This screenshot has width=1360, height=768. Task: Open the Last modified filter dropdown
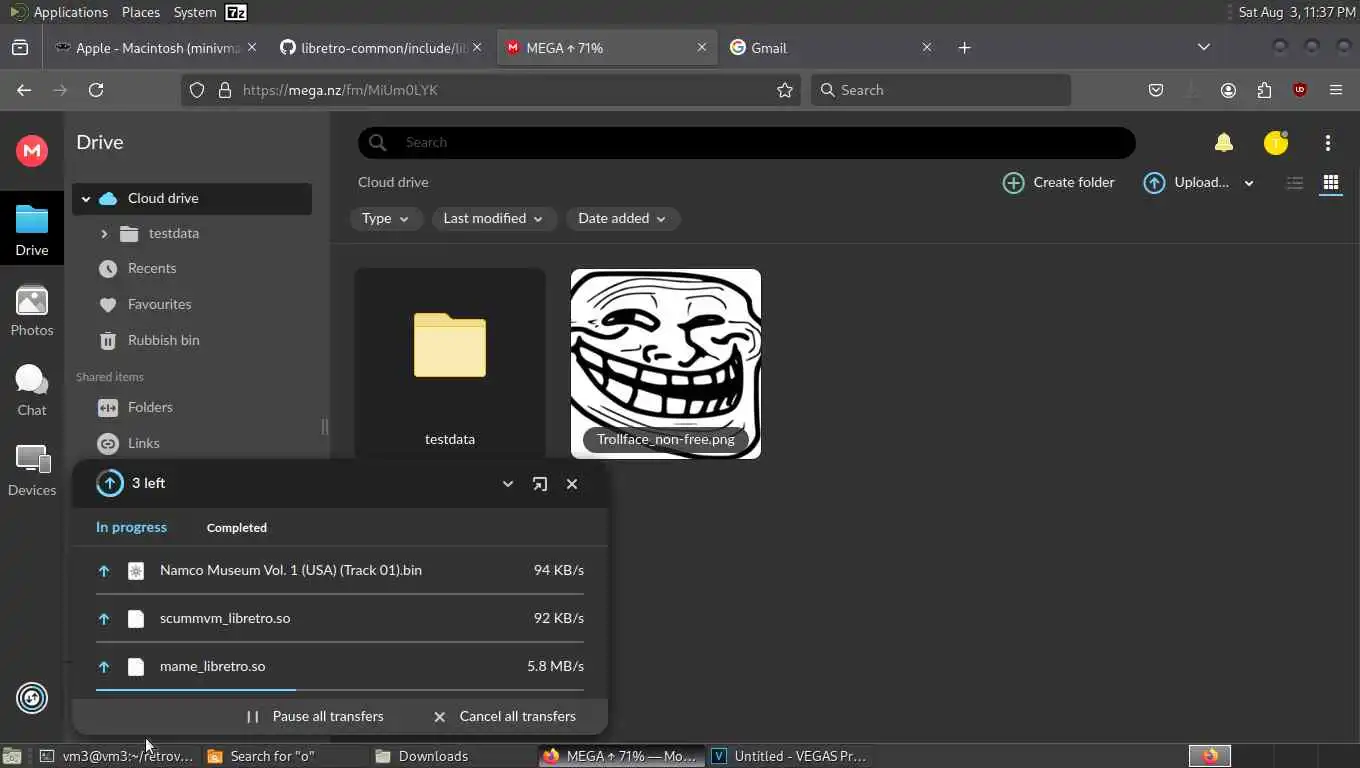(x=494, y=219)
